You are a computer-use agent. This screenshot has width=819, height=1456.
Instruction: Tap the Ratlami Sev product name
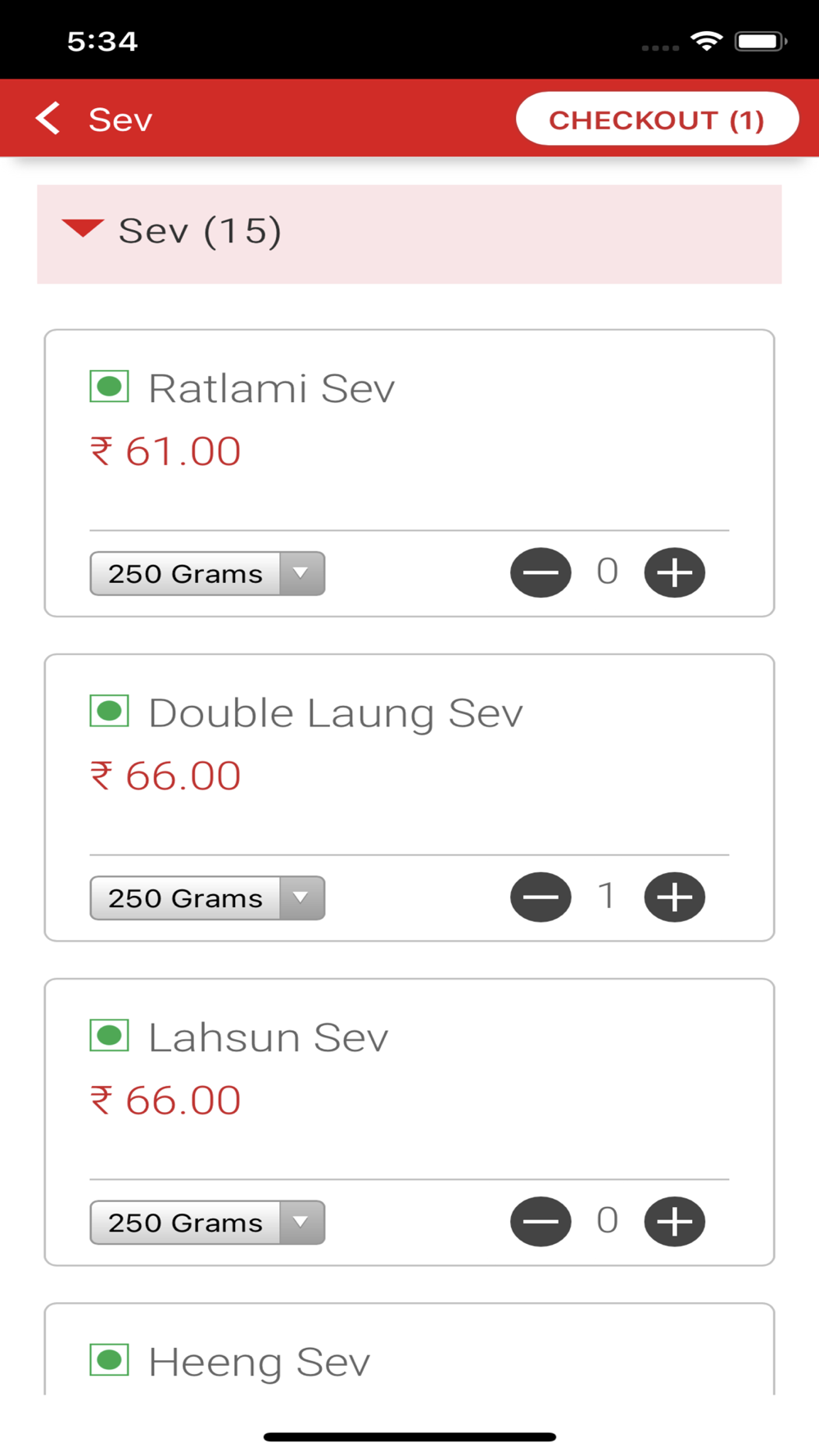click(271, 388)
